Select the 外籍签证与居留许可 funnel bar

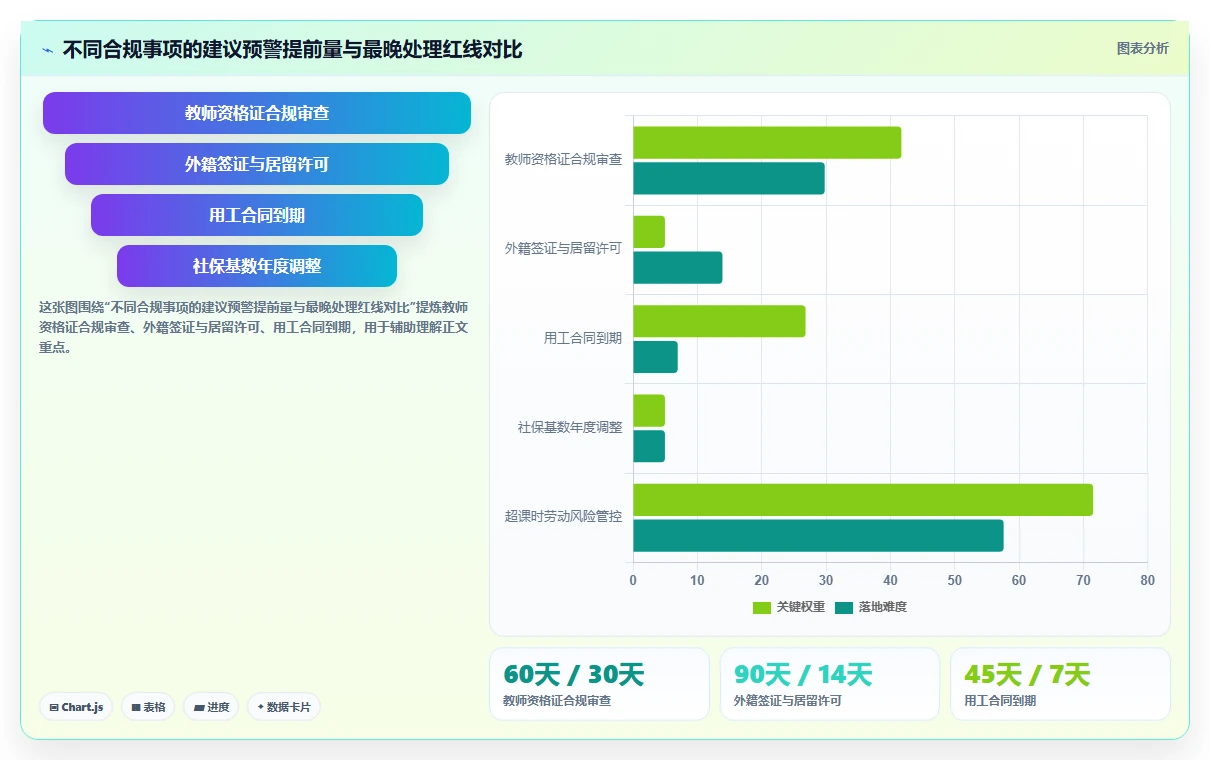(x=257, y=164)
